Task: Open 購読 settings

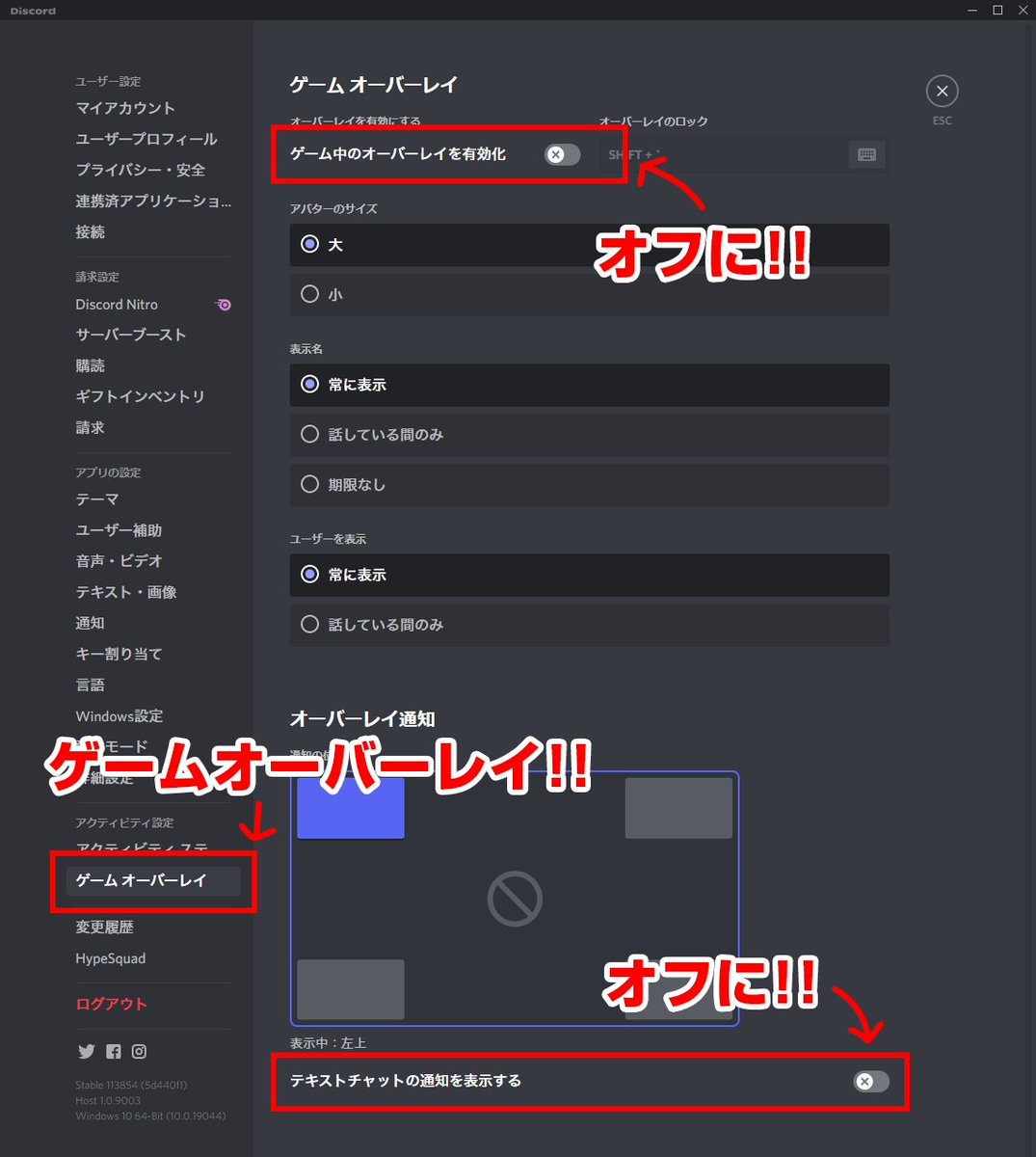Action: pyautogui.click(x=91, y=366)
